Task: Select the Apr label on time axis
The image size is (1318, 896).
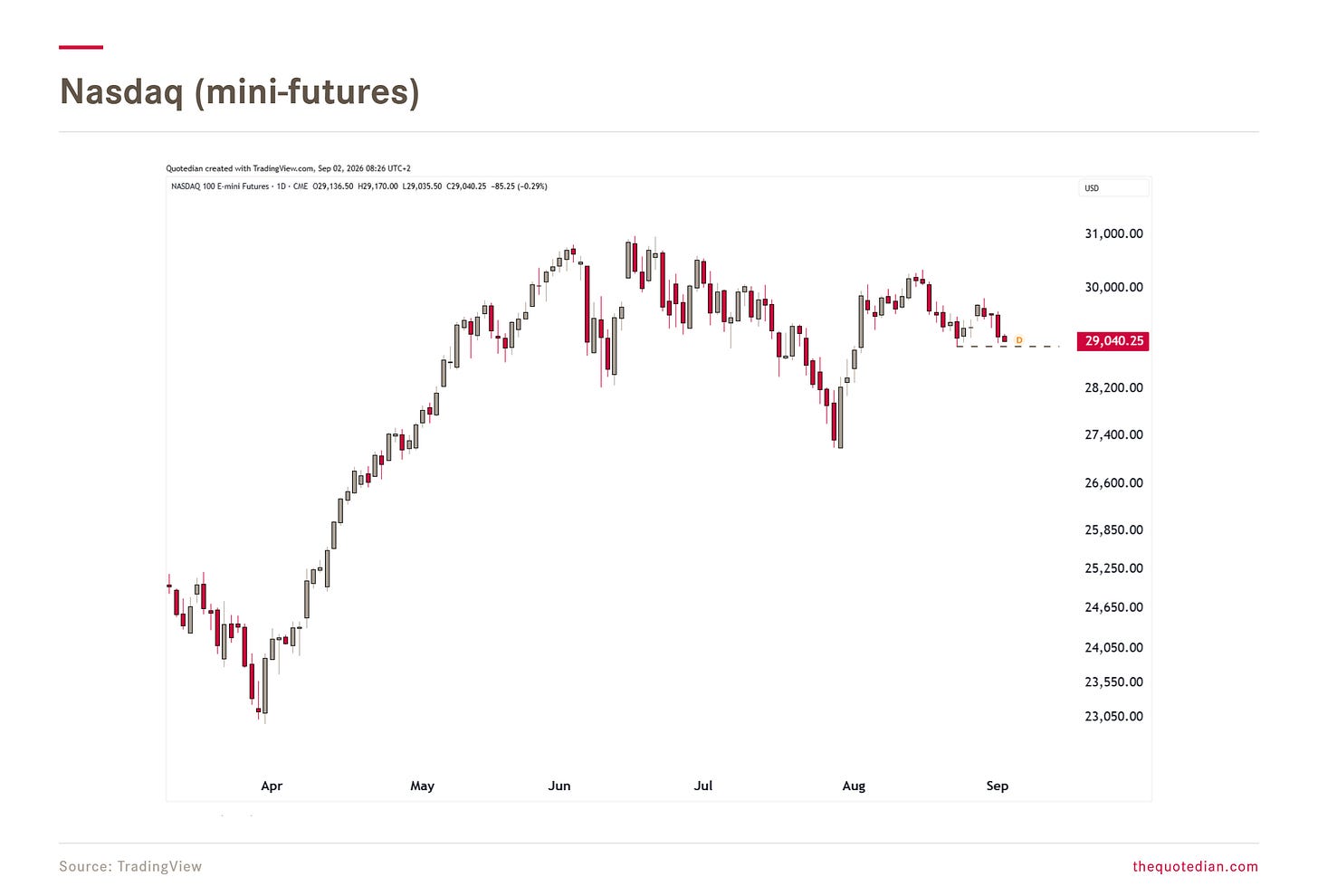Action: click(x=272, y=786)
